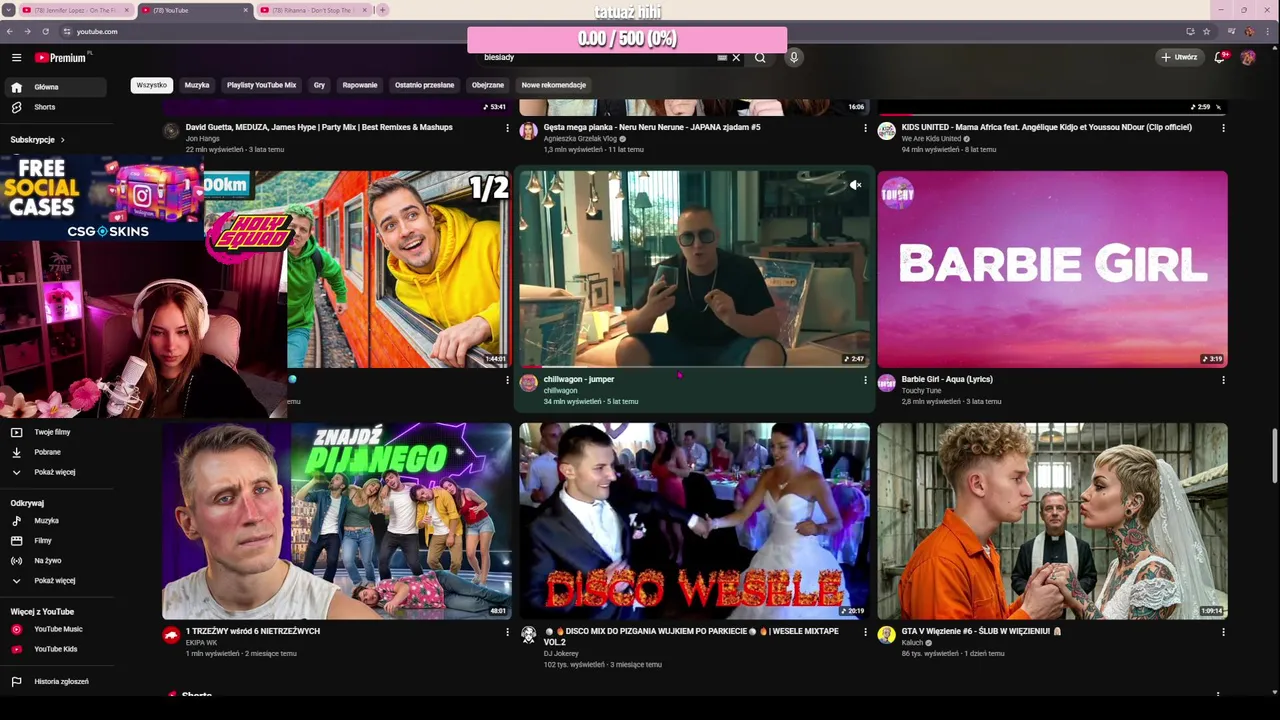
Task: Open options for David Guetta Party Mix
Action: (507, 128)
